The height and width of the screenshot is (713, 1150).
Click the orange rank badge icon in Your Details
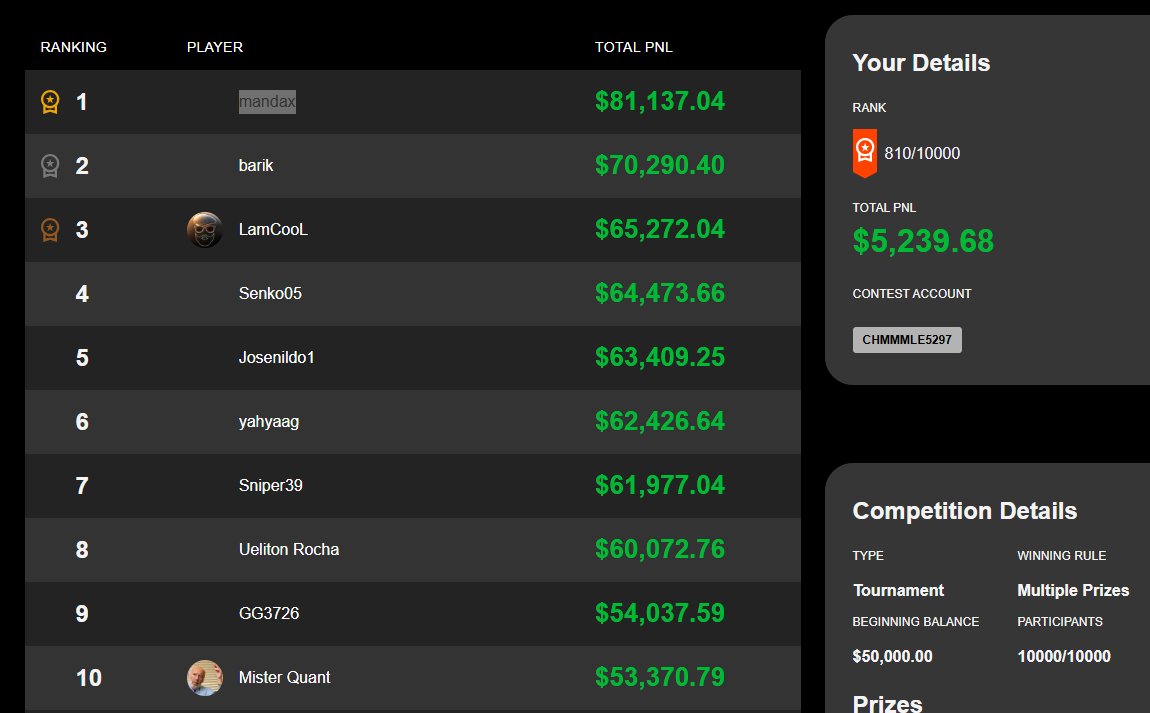tap(865, 153)
